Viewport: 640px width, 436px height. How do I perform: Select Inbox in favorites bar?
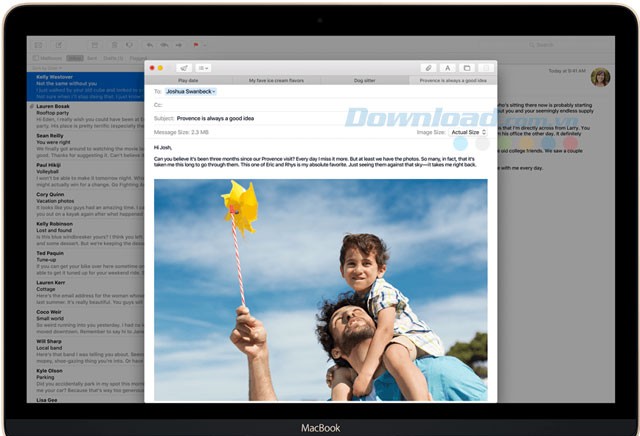pyautogui.click(x=75, y=58)
